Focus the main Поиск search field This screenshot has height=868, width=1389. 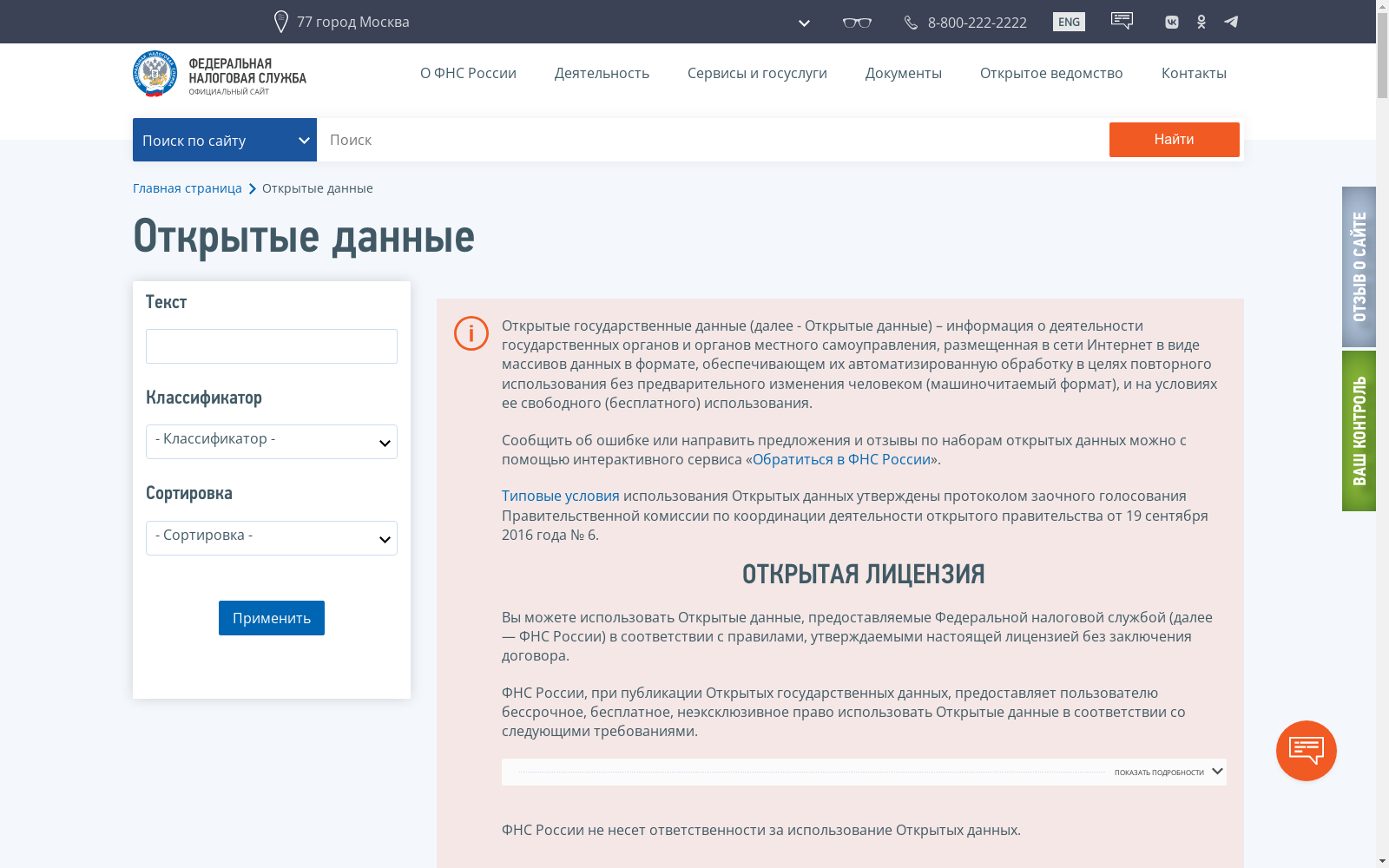coord(713,140)
